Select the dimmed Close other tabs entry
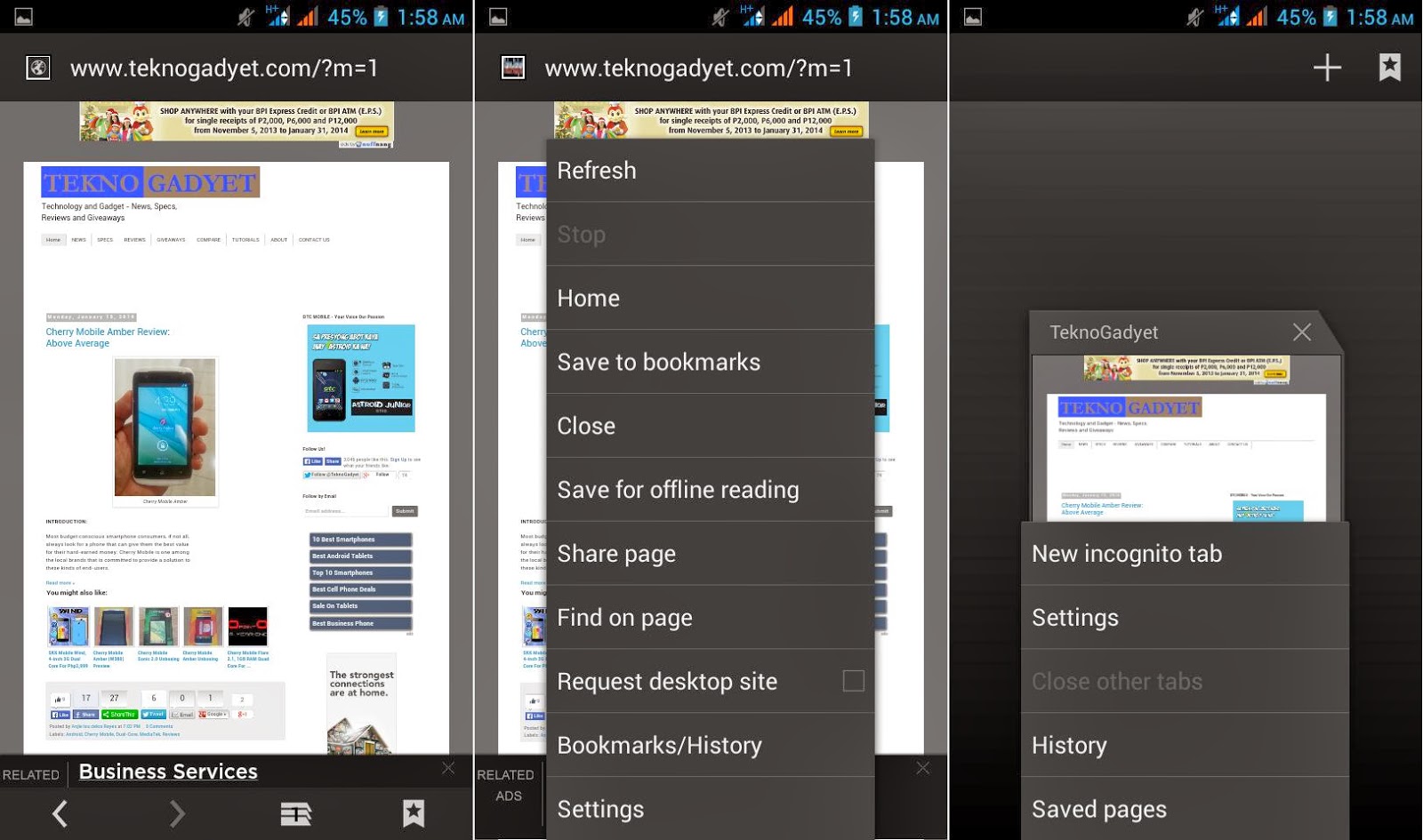The image size is (1423, 840). tap(1185, 681)
